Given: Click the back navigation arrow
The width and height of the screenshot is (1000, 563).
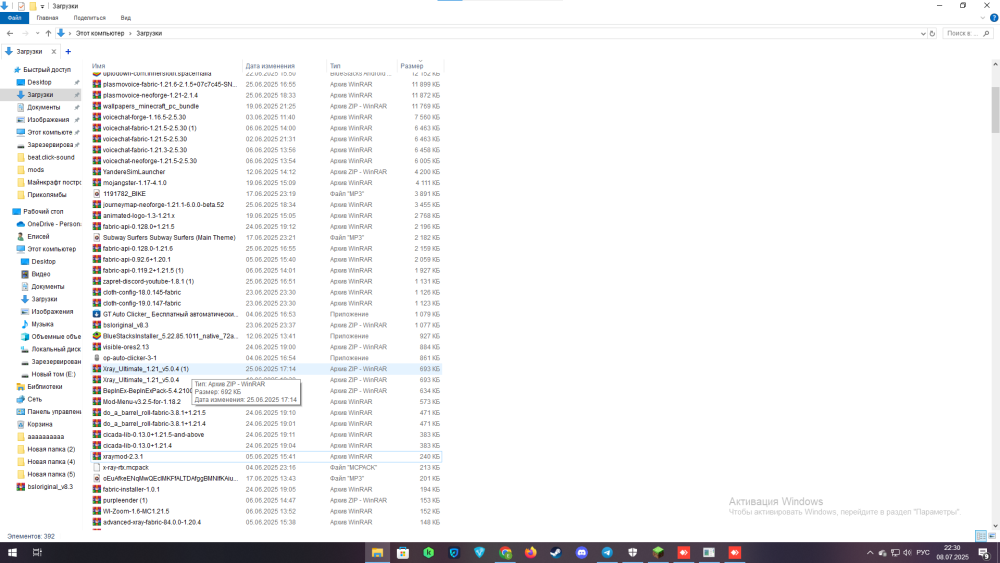Looking at the screenshot, I should [10, 33].
